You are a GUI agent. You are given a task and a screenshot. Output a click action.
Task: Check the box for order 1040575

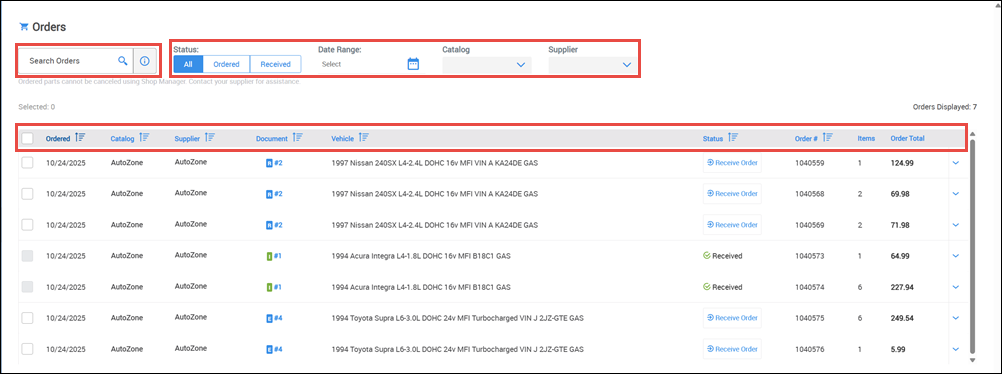[x=27, y=318]
